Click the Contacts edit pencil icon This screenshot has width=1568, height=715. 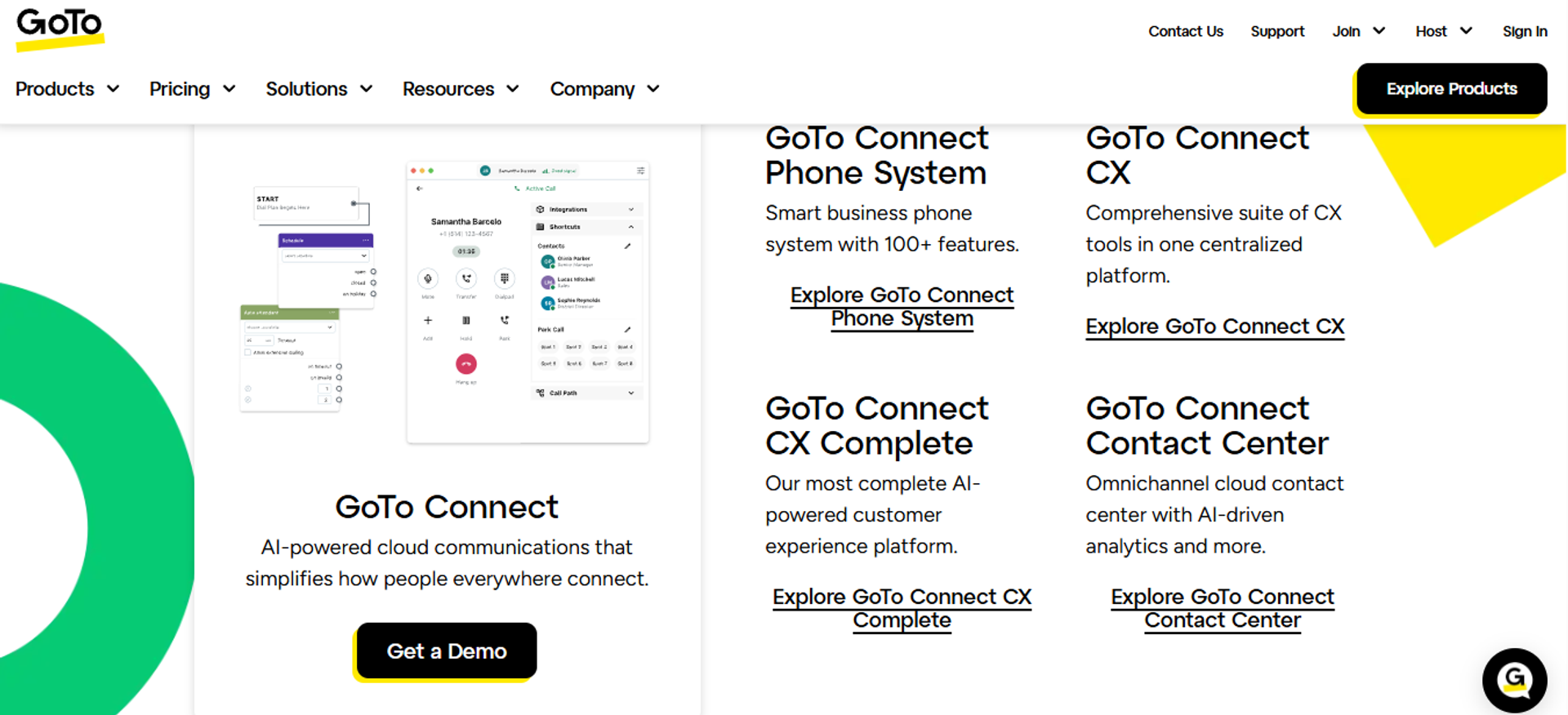tap(628, 246)
